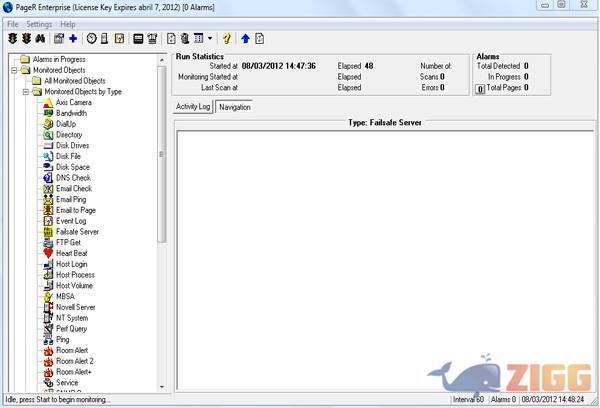The width and height of the screenshot is (600, 408).
Task: Click the 0 button beside Total Pages
Action: (480, 89)
